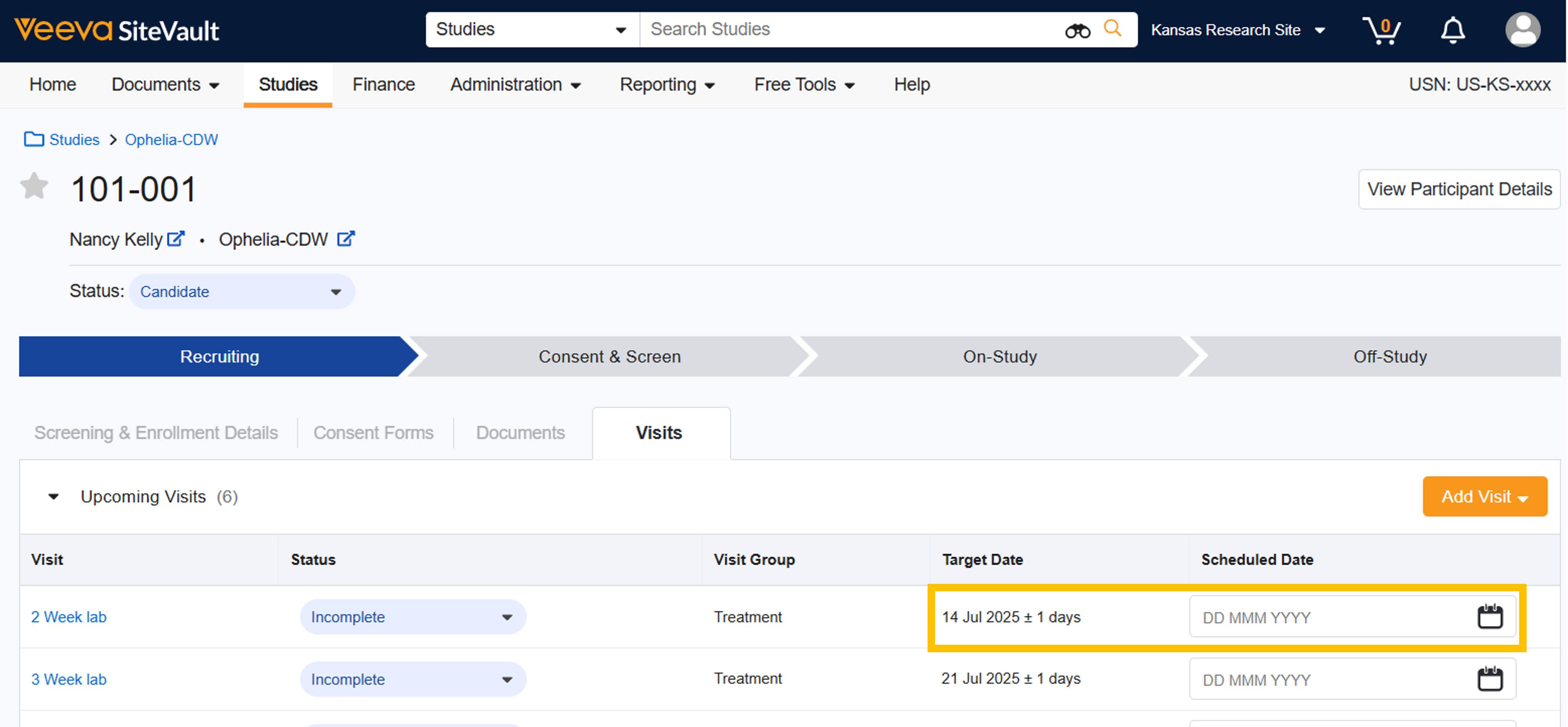Open Ophelia-CDW study external link icon
The height and width of the screenshot is (727, 1568).
click(x=346, y=239)
